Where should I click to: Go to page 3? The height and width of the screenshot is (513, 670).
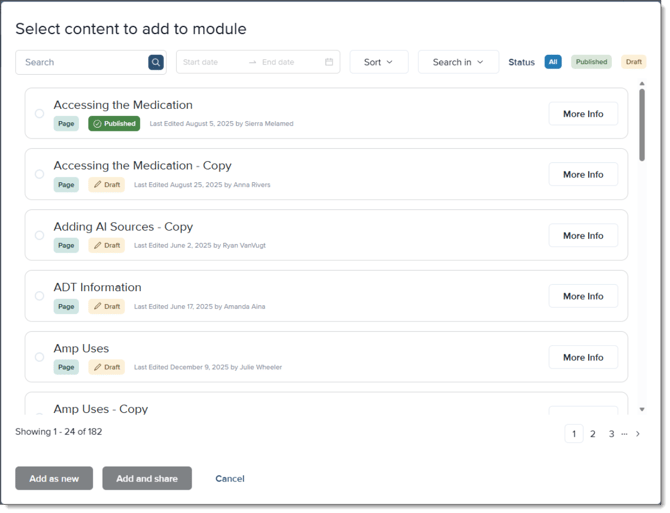(611, 434)
